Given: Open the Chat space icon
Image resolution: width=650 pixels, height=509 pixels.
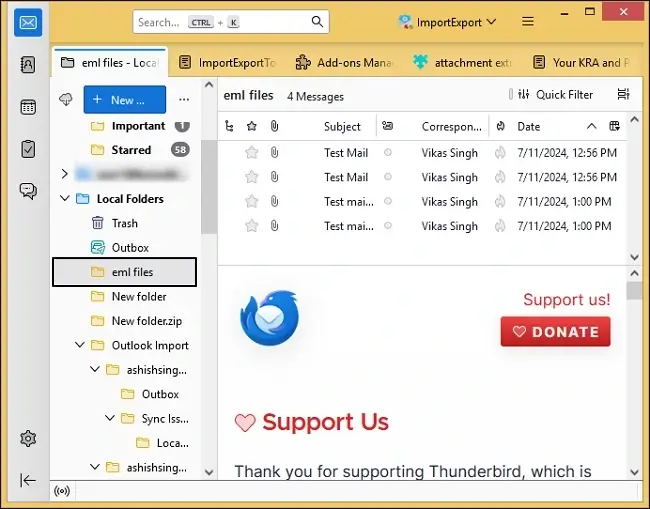Looking at the screenshot, I should (x=28, y=191).
